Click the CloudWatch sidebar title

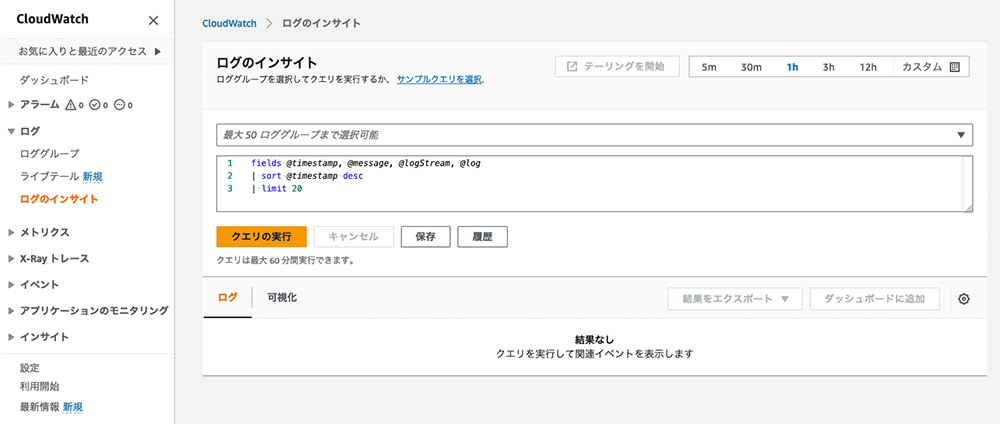point(52,19)
